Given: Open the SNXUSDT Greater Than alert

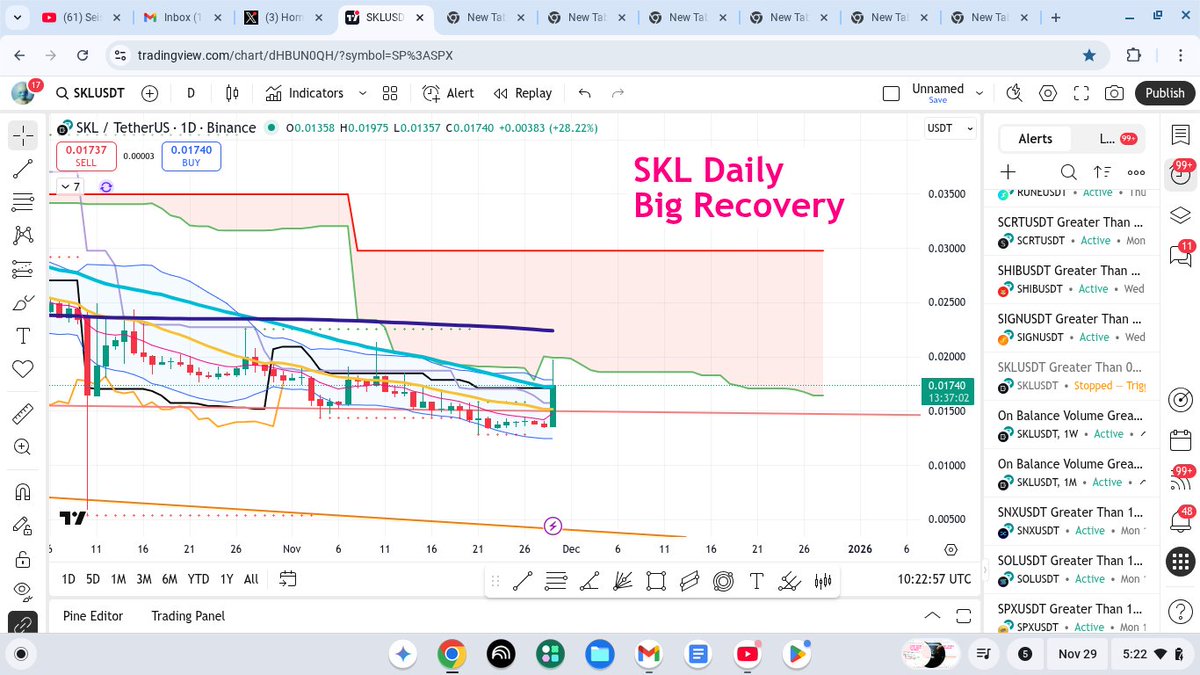Looking at the screenshot, I should [1072, 521].
